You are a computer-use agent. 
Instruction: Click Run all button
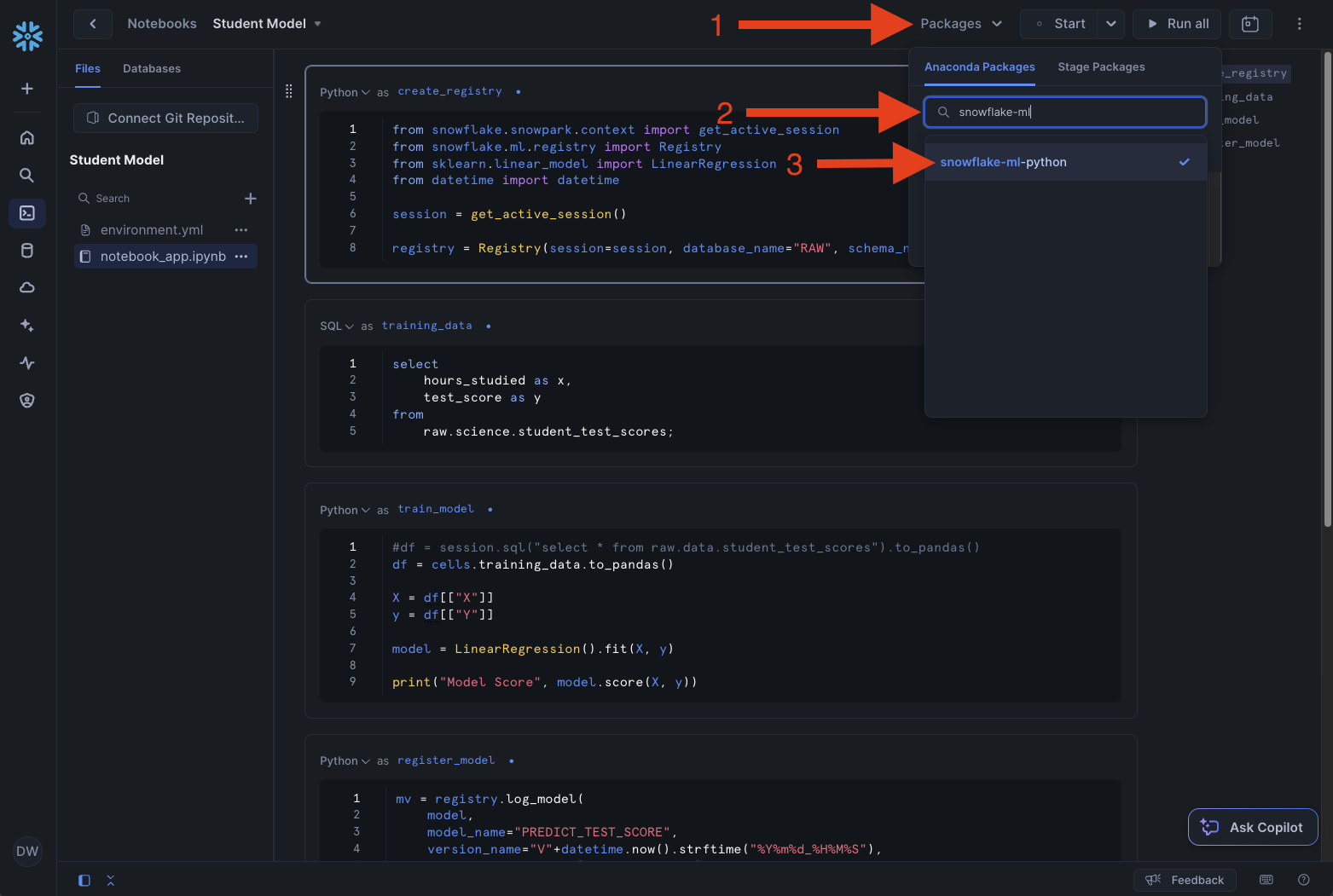[x=1177, y=24]
